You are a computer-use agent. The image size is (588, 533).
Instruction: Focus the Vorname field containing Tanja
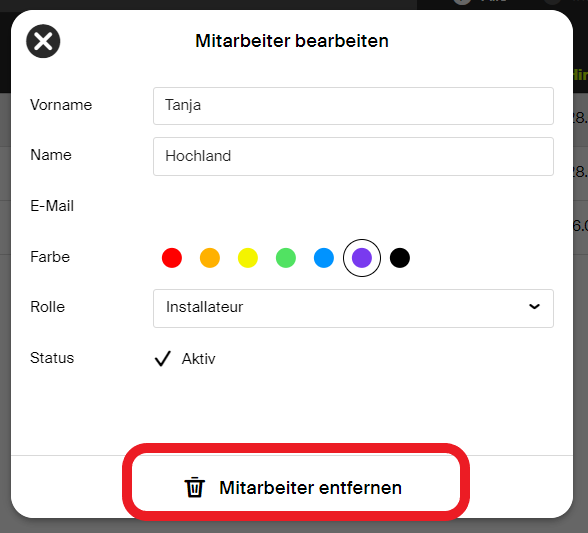pos(353,106)
